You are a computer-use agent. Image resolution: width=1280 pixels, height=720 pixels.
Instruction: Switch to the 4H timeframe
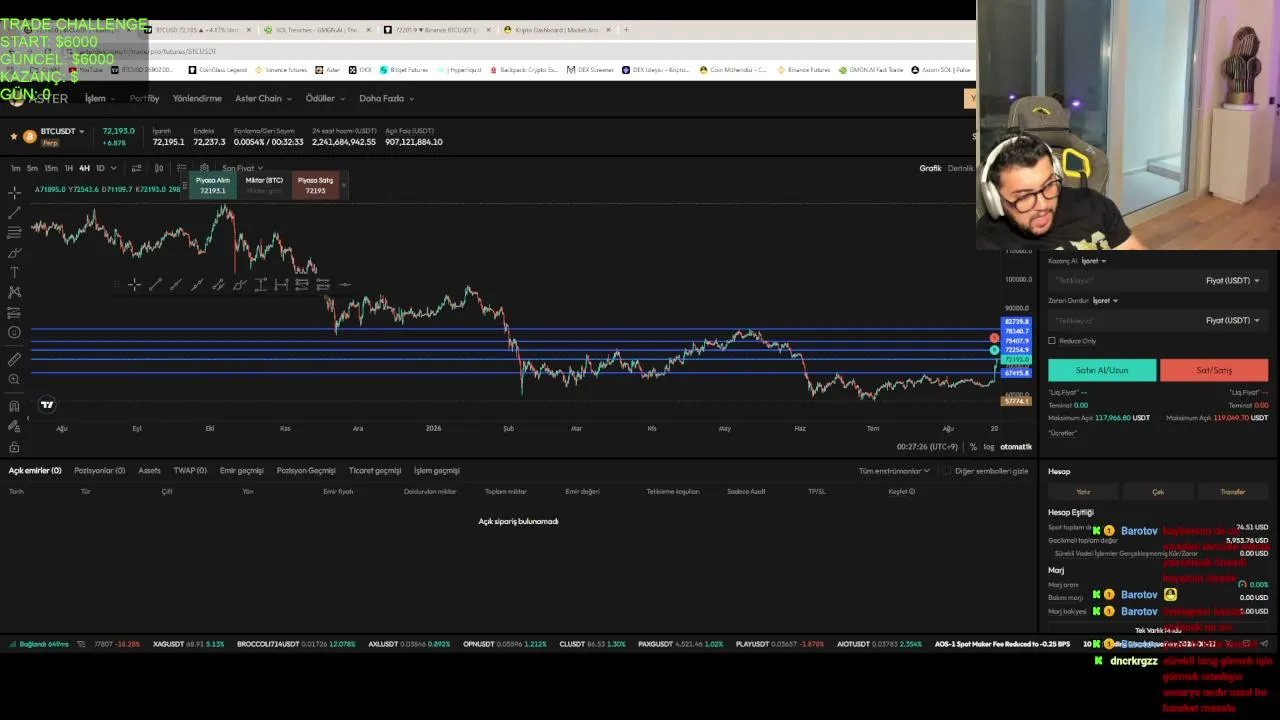pos(84,168)
